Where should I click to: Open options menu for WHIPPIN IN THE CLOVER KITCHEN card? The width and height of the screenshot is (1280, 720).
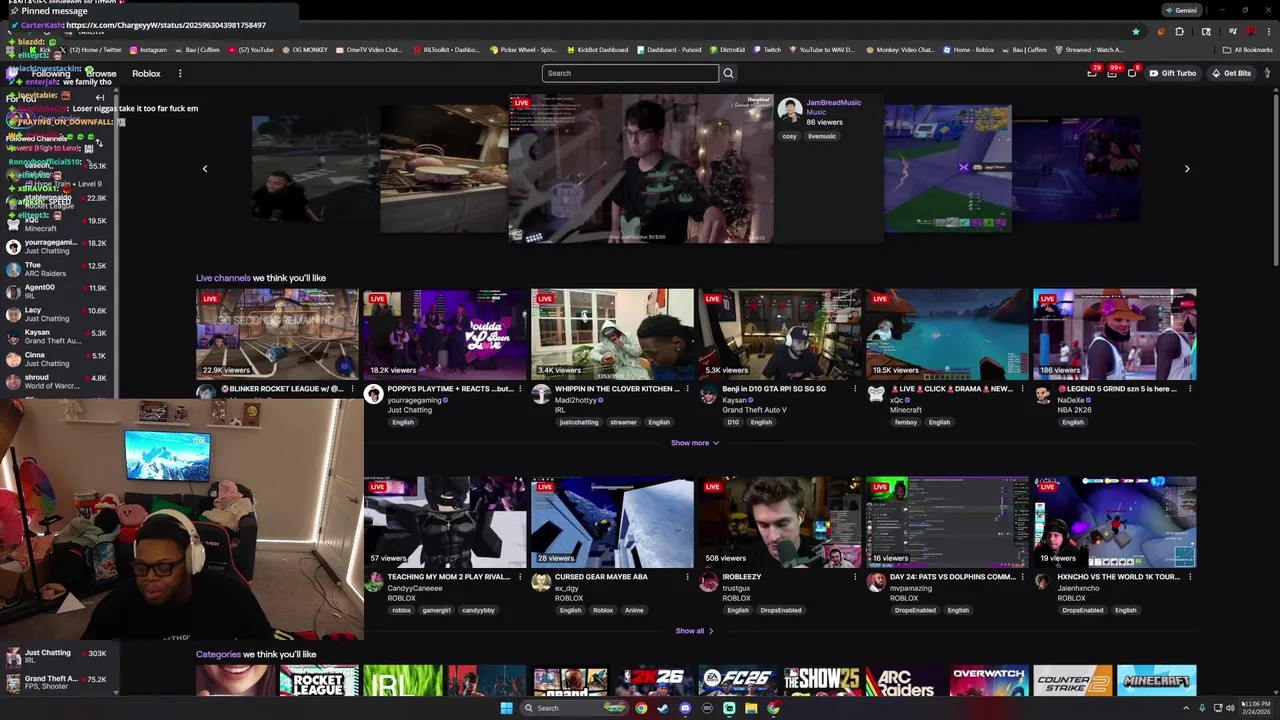(687, 389)
